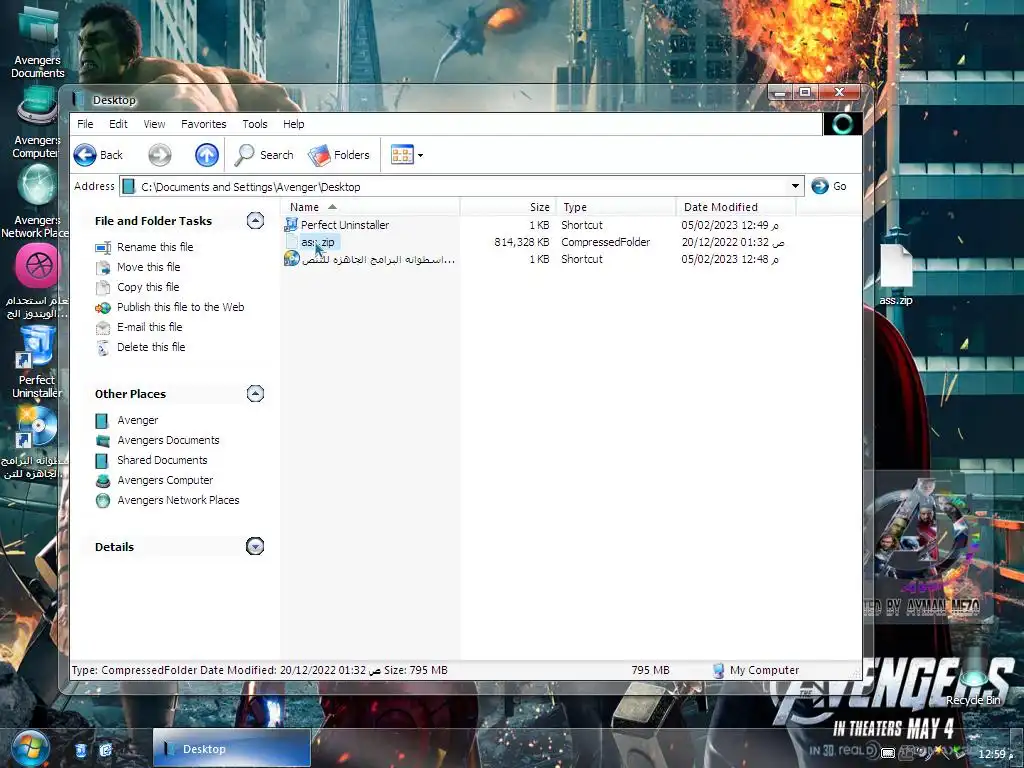Sort files by Size column
This screenshot has height=768, width=1024.
tap(508, 207)
